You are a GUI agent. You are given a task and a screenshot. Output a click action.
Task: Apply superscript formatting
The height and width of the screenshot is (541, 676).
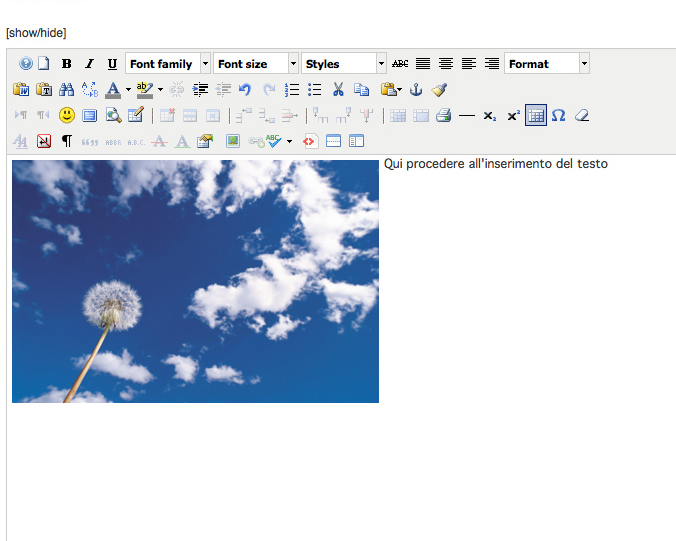(513, 115)
